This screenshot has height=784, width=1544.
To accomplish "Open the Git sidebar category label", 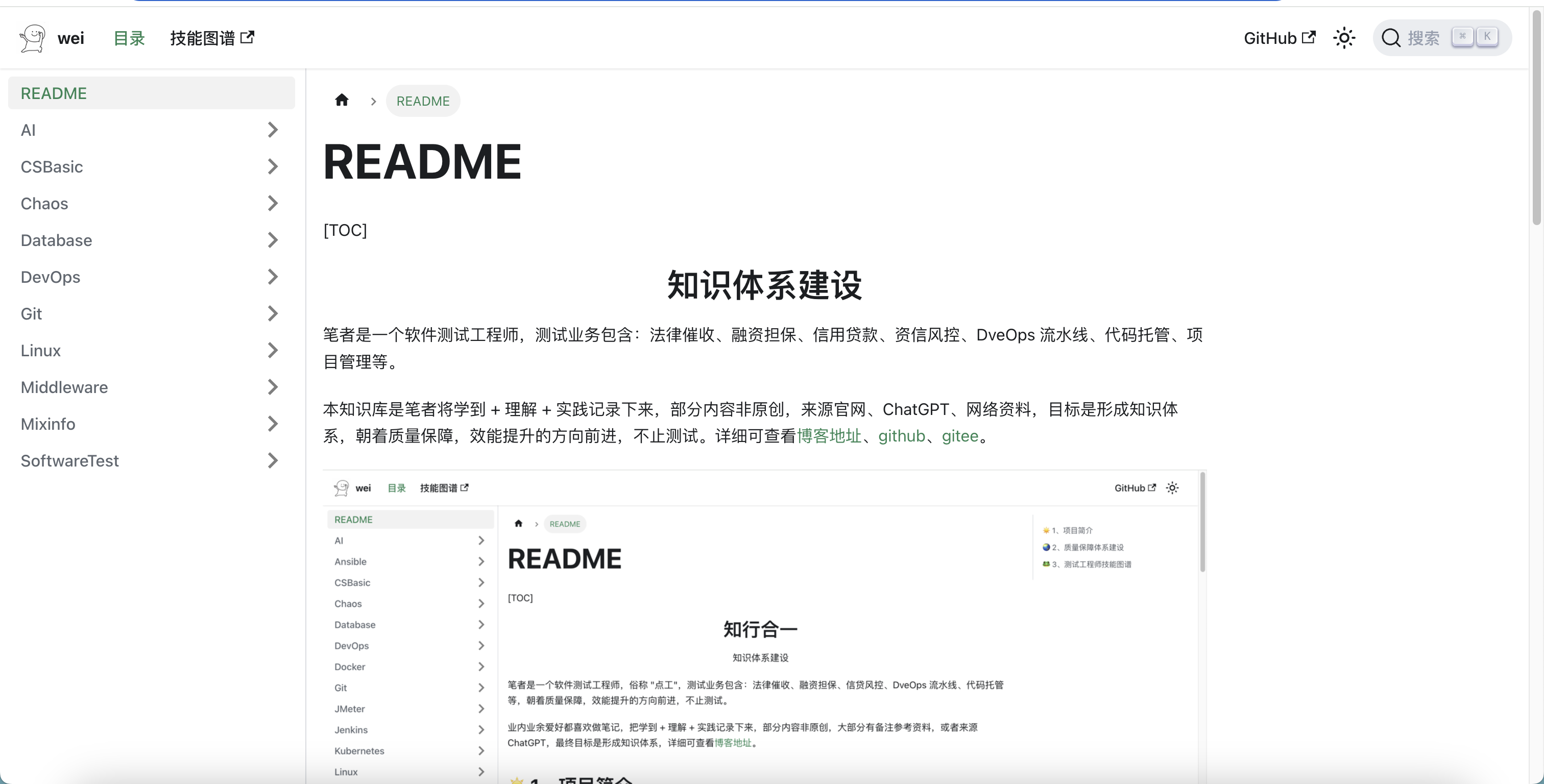I will tap(31, 313).
